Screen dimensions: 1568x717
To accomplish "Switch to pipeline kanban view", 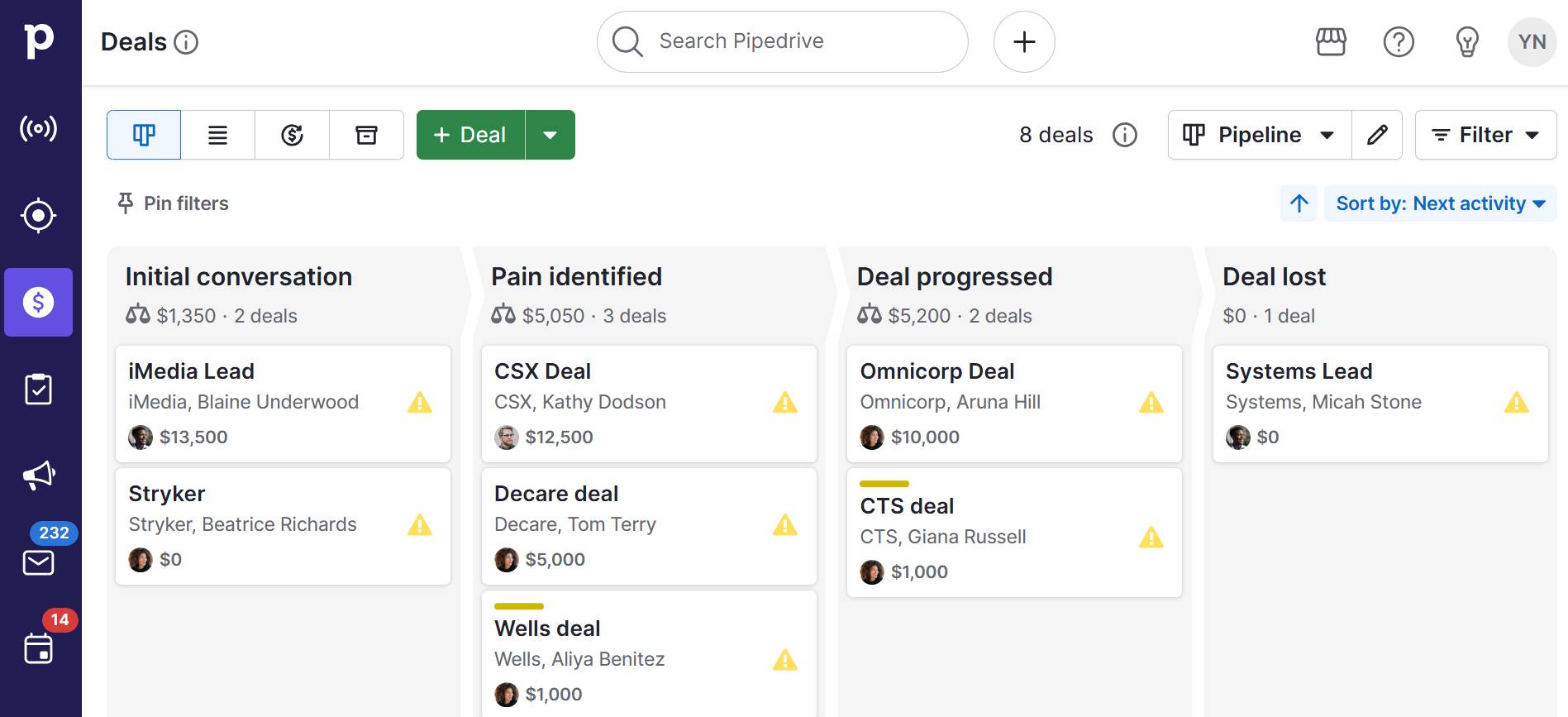I will (144, 135).
